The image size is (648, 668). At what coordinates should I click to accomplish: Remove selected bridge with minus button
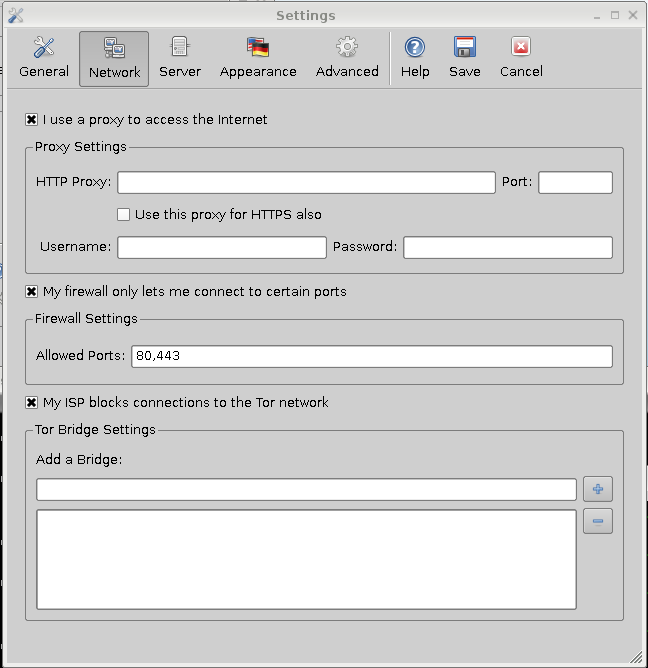click(x=598, y=521)
